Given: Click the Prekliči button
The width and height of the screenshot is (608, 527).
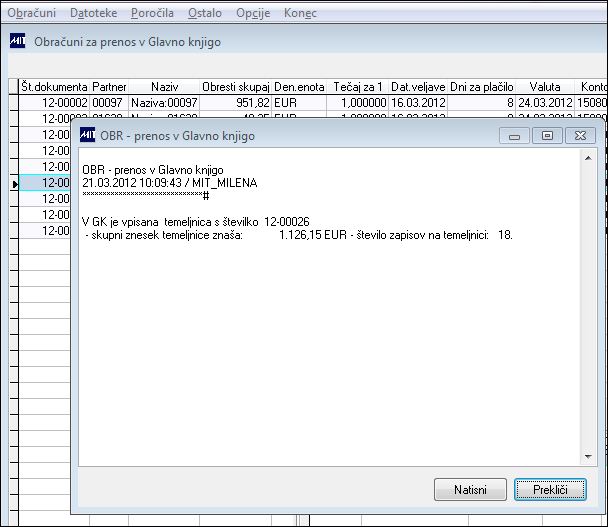Looking at the screenshot, I should [x=550, y=489].
